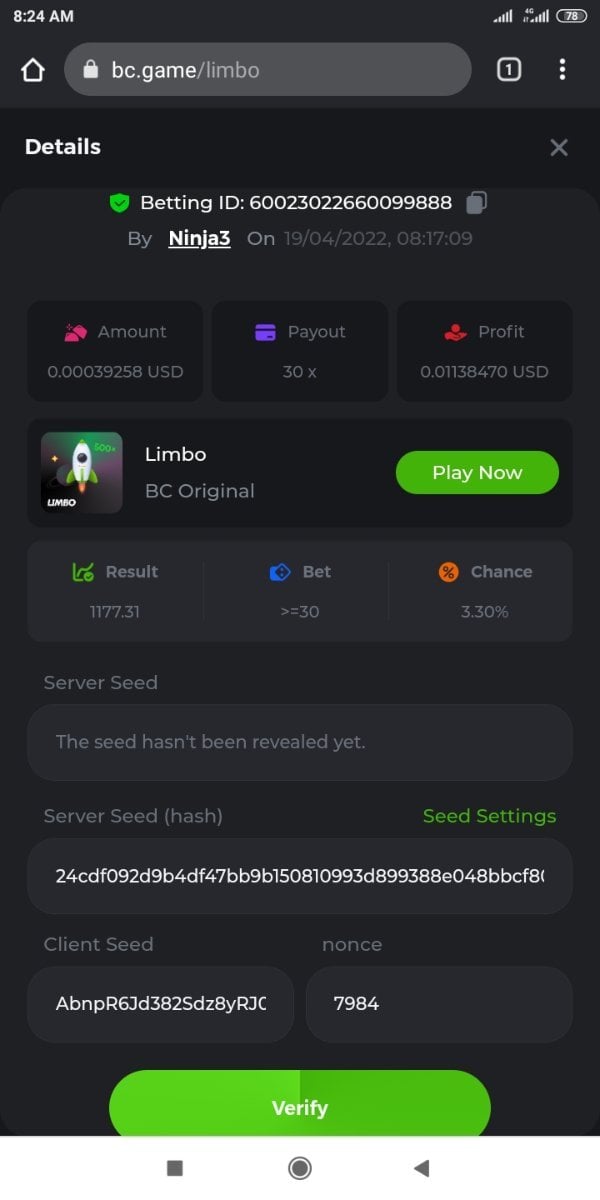Tap the browser address bar
Image resolution: width=600 pixels, height=1200 pixels.
click(x=280, y=70)
